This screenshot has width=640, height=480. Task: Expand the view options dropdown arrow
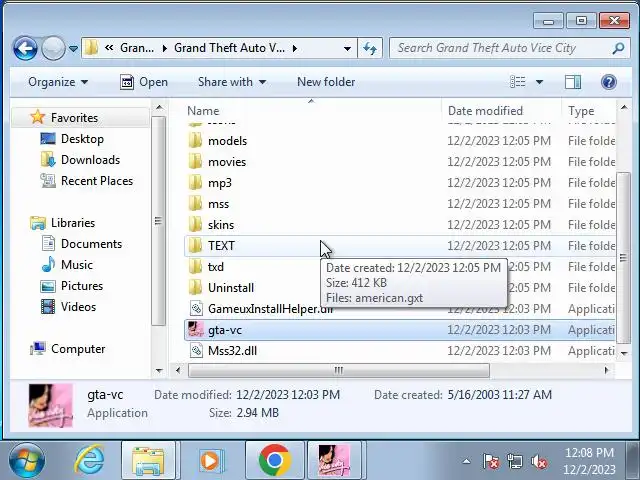pyautogui.click(x=539, y=82)
